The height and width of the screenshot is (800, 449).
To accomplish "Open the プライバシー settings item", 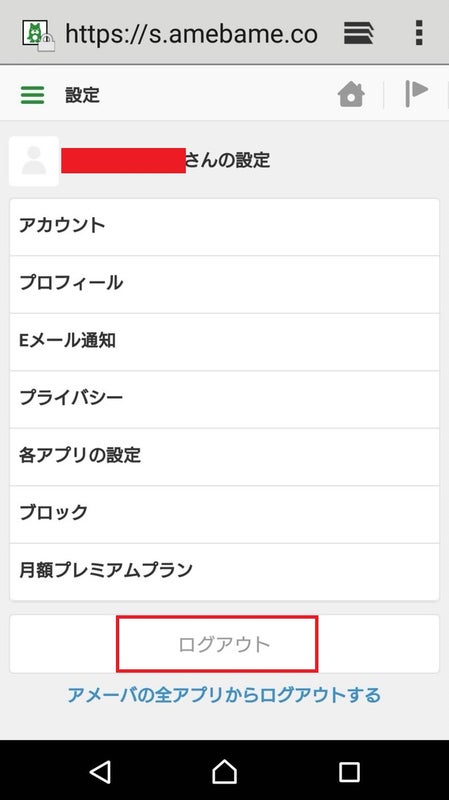I will pyautogui.click(x=224, y=399).
